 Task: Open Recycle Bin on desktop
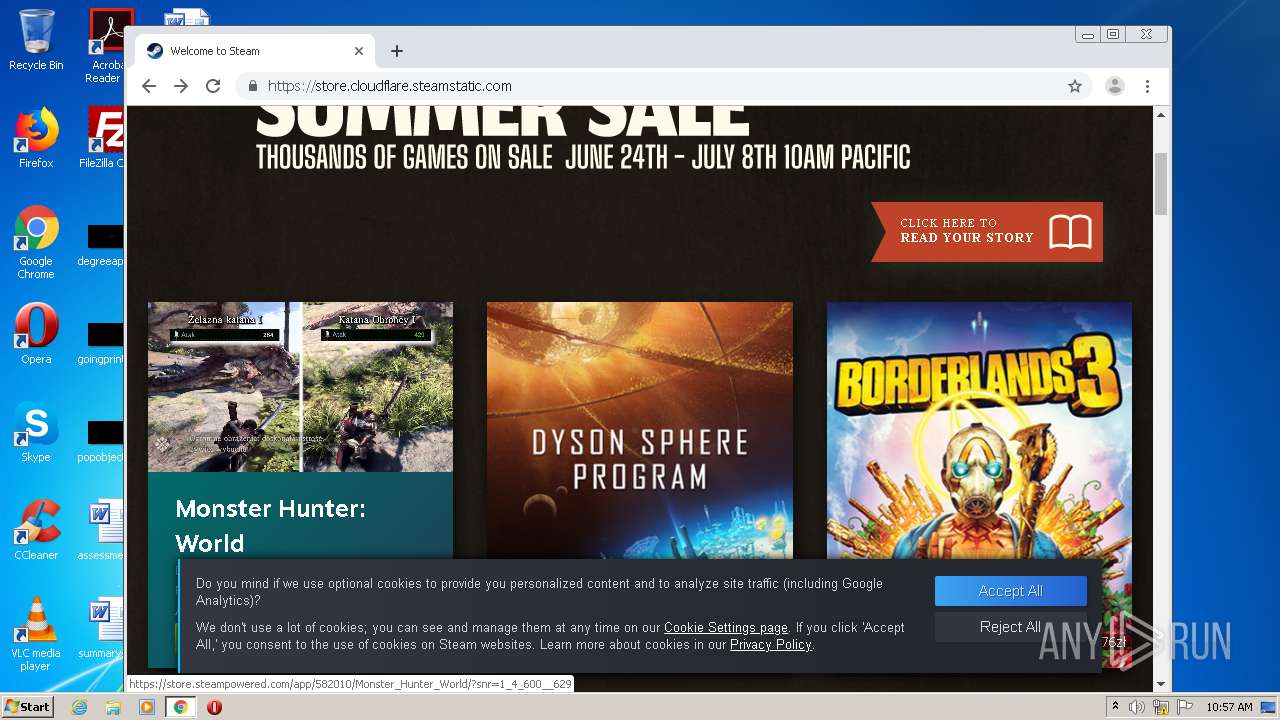36,40
